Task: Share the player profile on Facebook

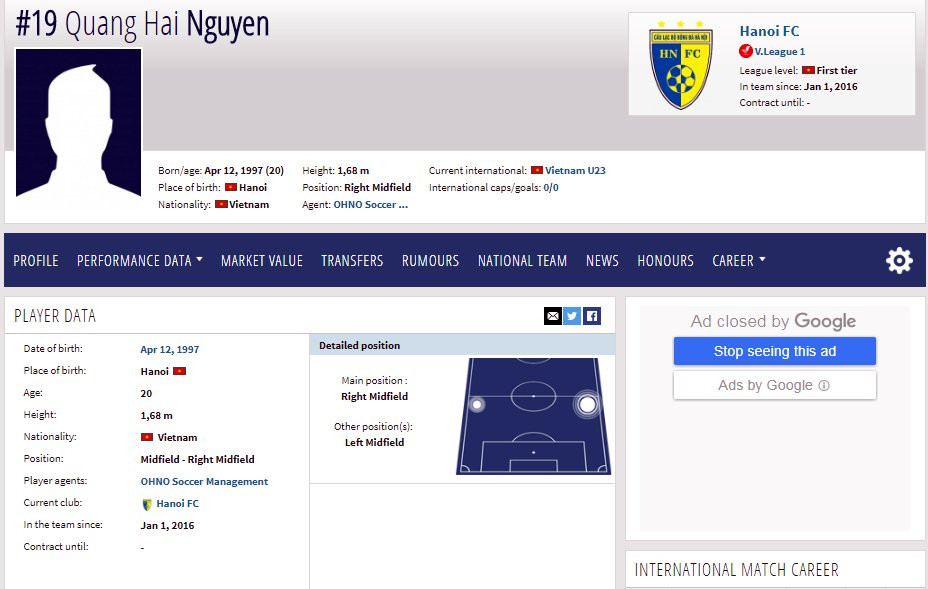Action: click(592, 316)
